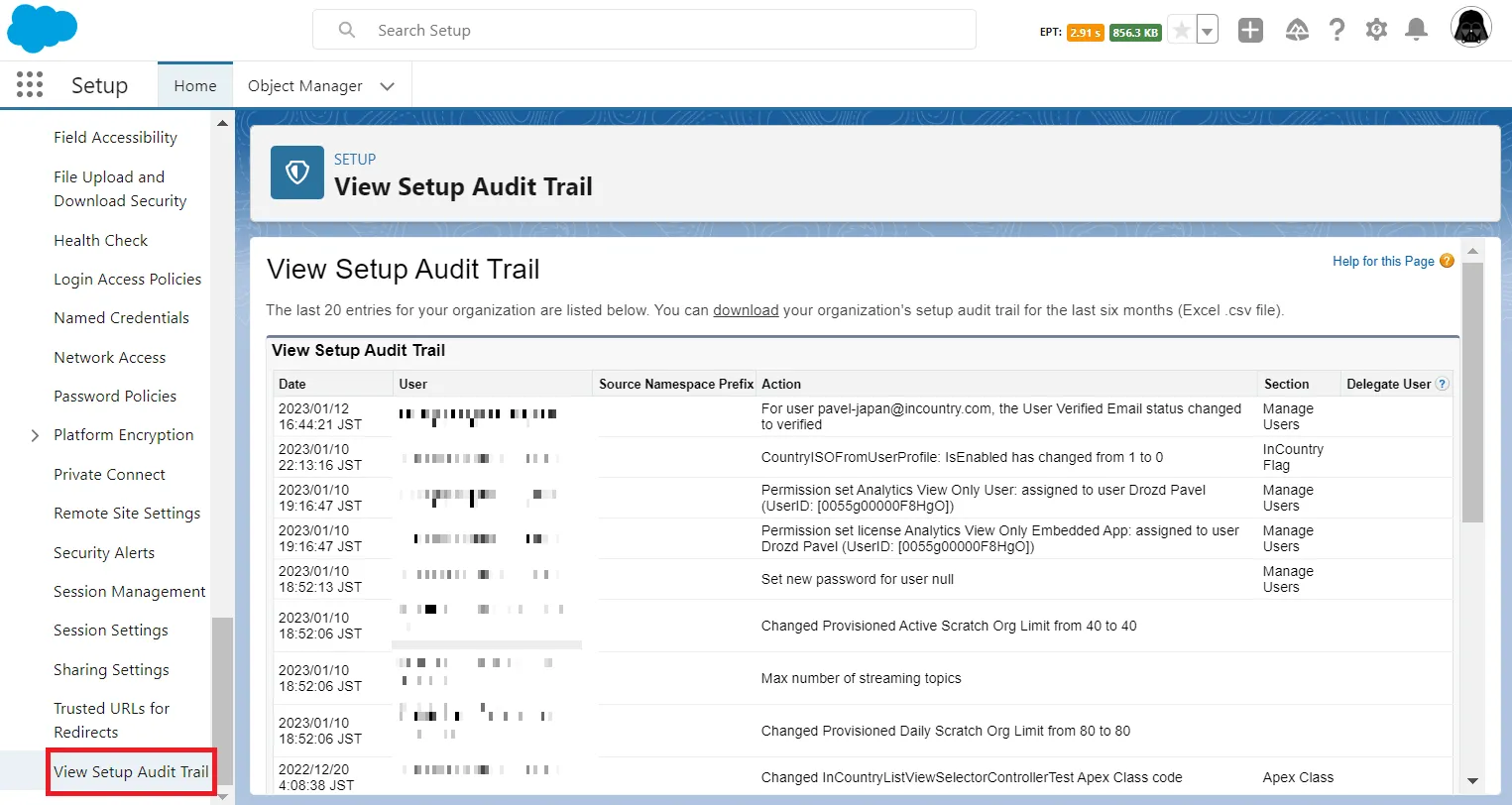This screenshot has height=805, width=1512.
Task: Open the Salesforce Help question mark icon
Action: tap(1337, 31)
